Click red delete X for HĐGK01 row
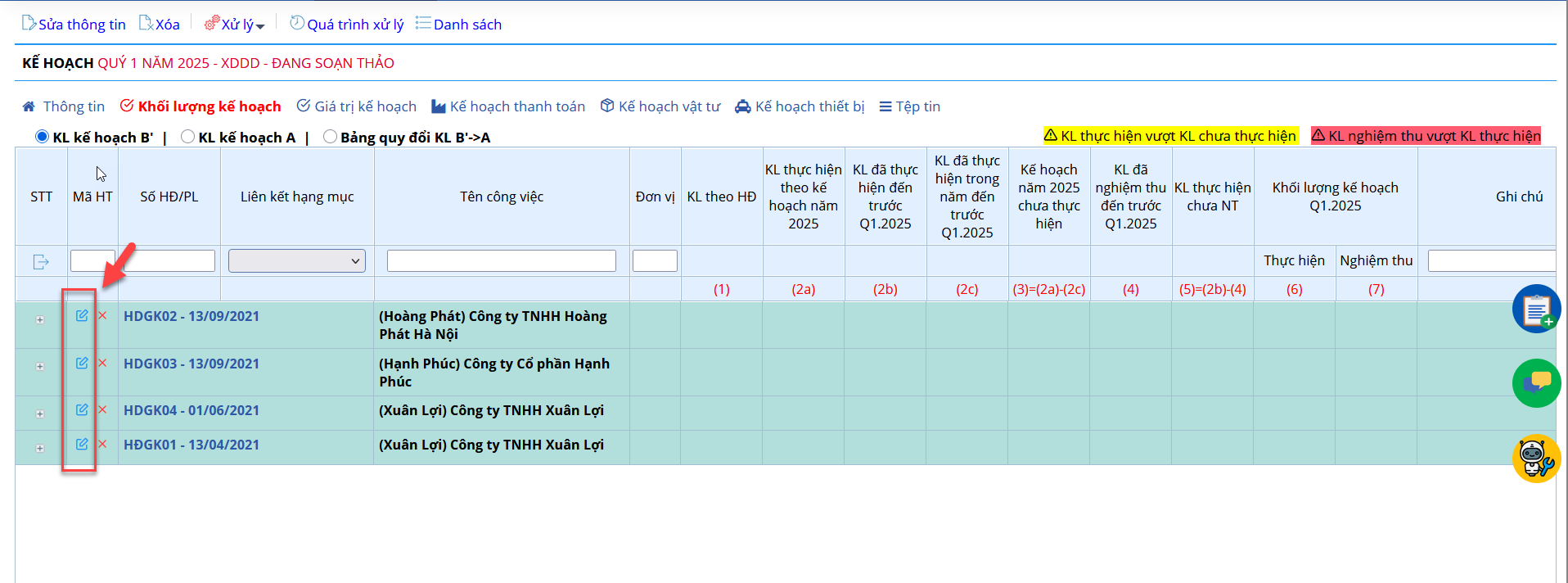The width and height of the screenshot is (1568, 583). 102,444
